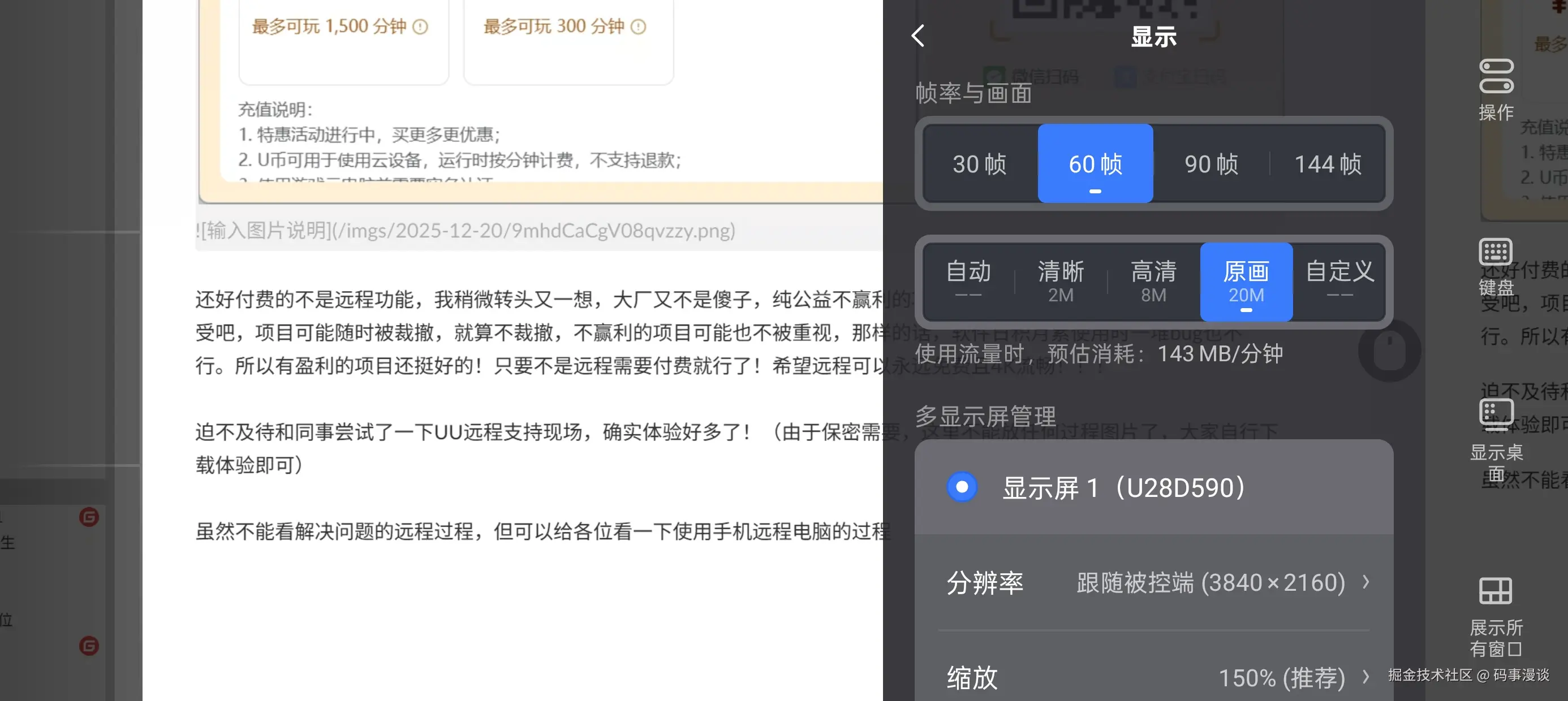Open the chevron beside 跟随被控端 (3840×2160)
This screenshot has width=1568, height=701.
[x=1366, y=582]
